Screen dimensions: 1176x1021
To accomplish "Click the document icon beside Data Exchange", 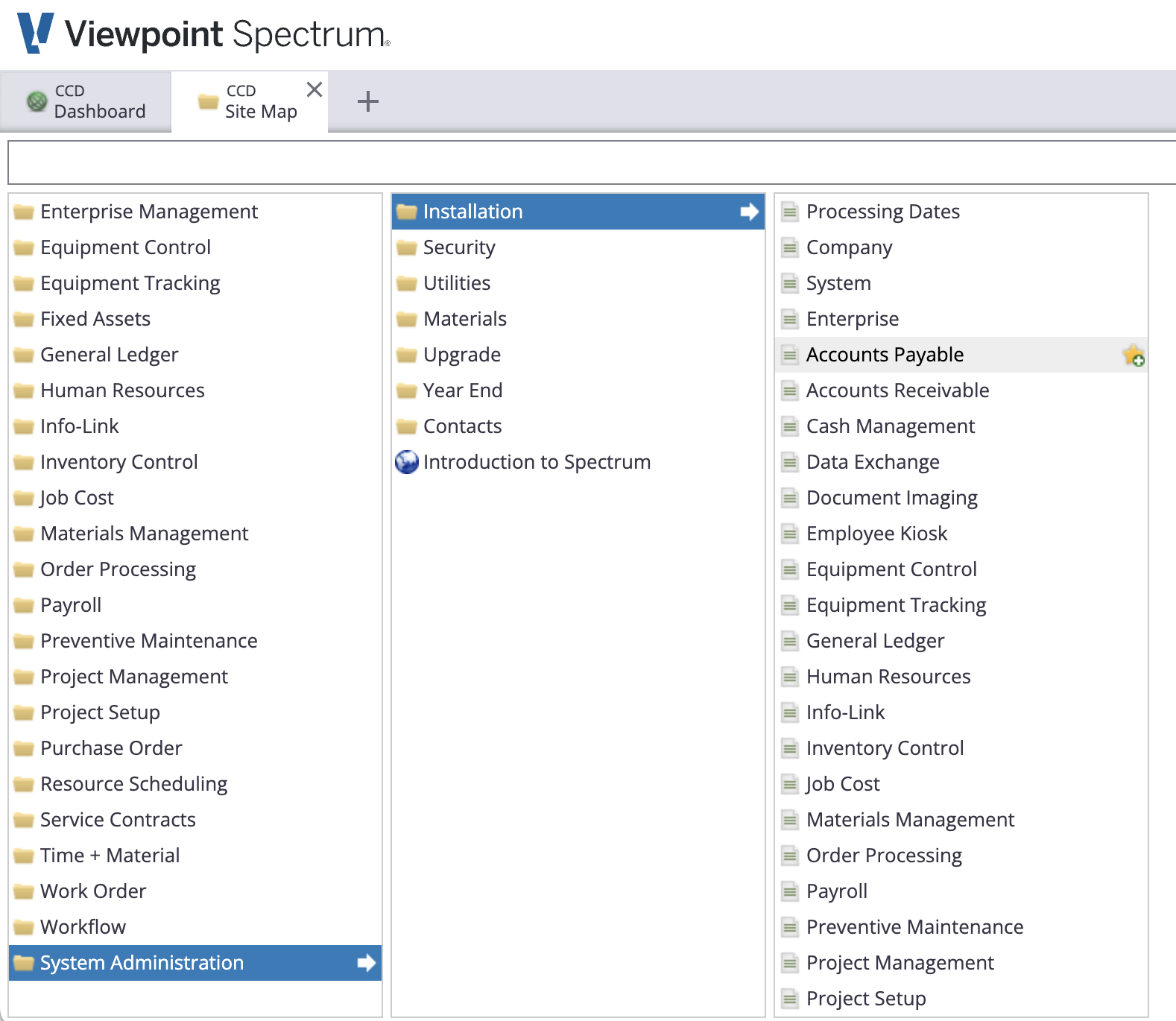I will tap(790, 462).
